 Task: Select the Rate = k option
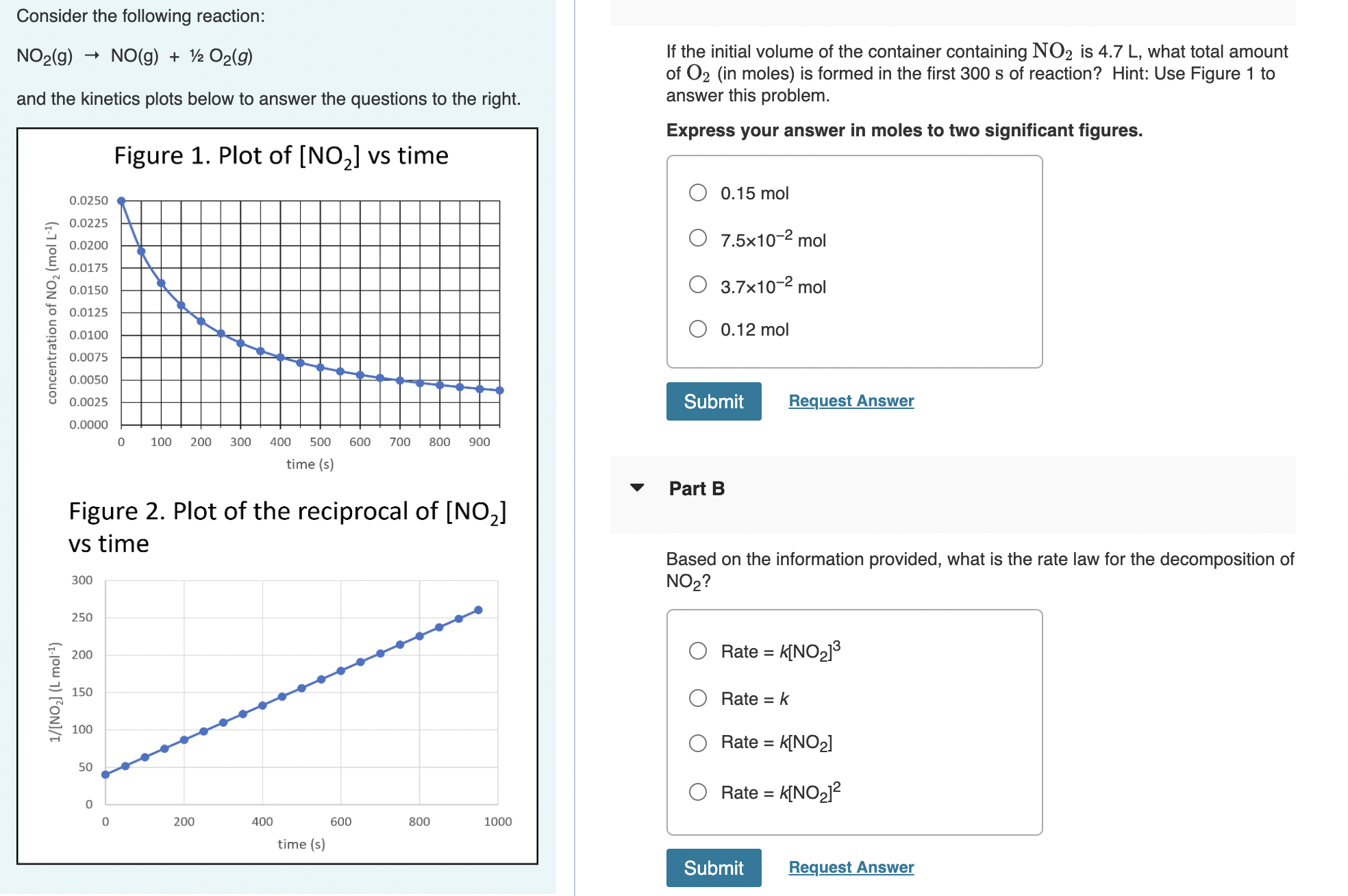(698, 698)
